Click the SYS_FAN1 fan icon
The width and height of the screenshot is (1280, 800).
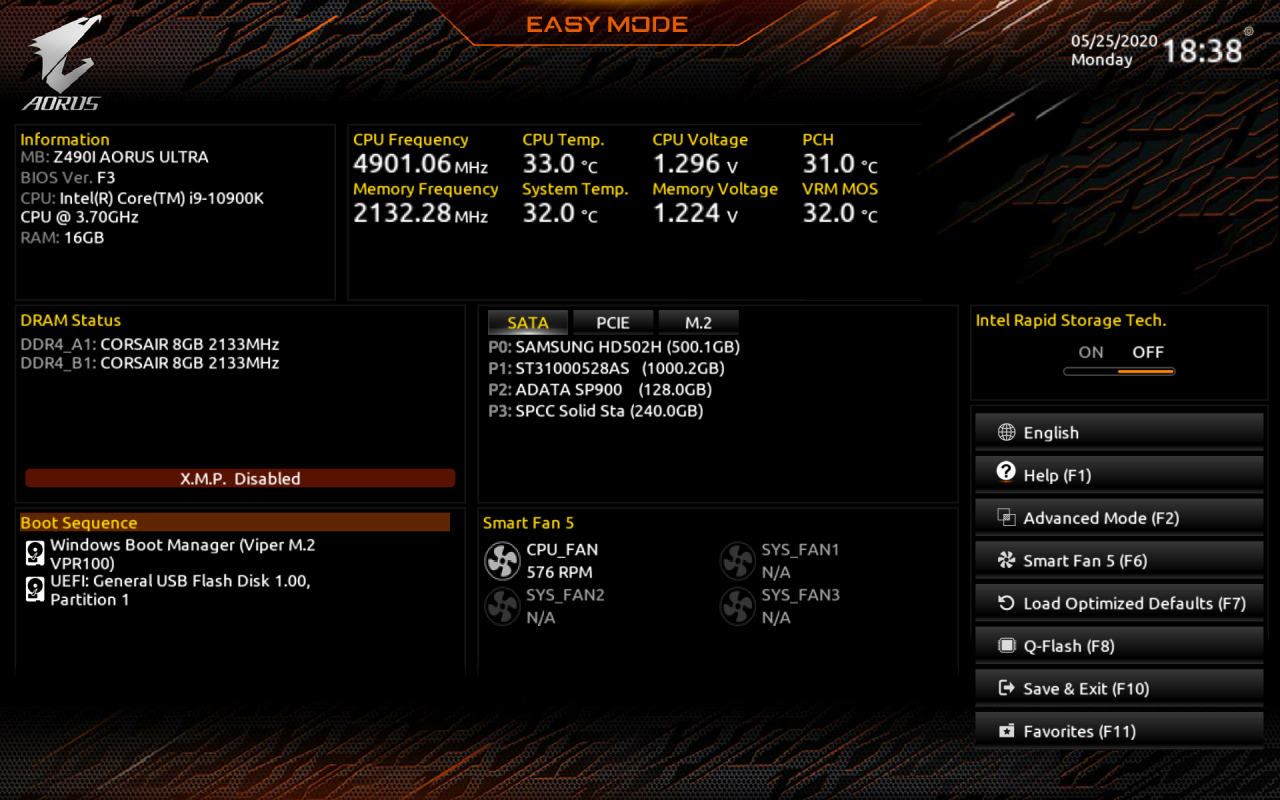(x=737, y=561)
